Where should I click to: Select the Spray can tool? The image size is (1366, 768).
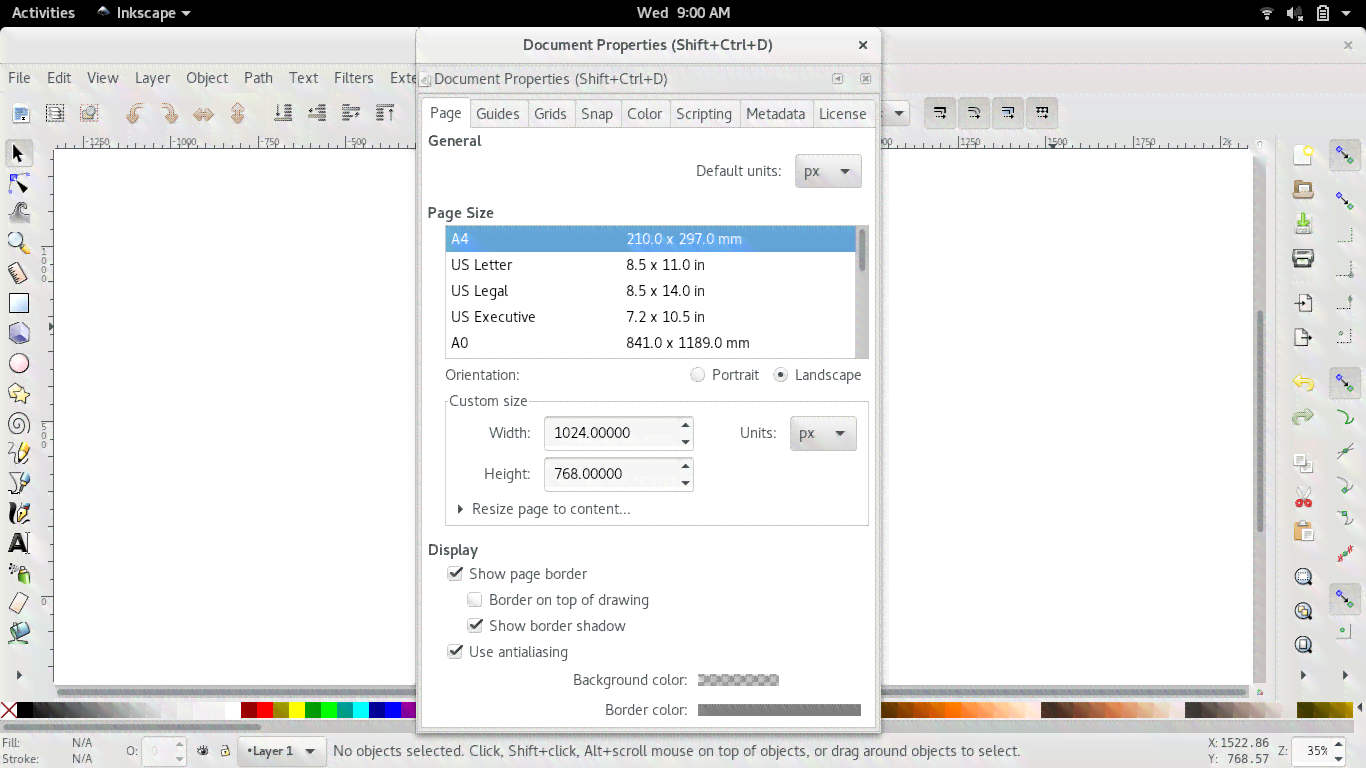19,573
